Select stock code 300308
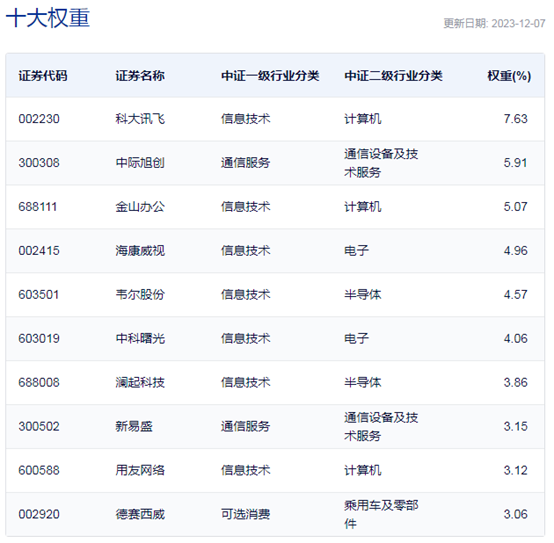 click(x=39, y=163)
